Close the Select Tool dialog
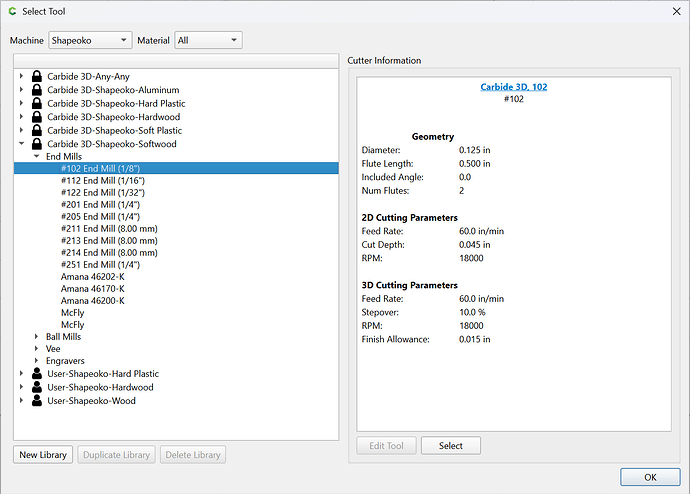The image size is (690, 494). coord(676,11)
